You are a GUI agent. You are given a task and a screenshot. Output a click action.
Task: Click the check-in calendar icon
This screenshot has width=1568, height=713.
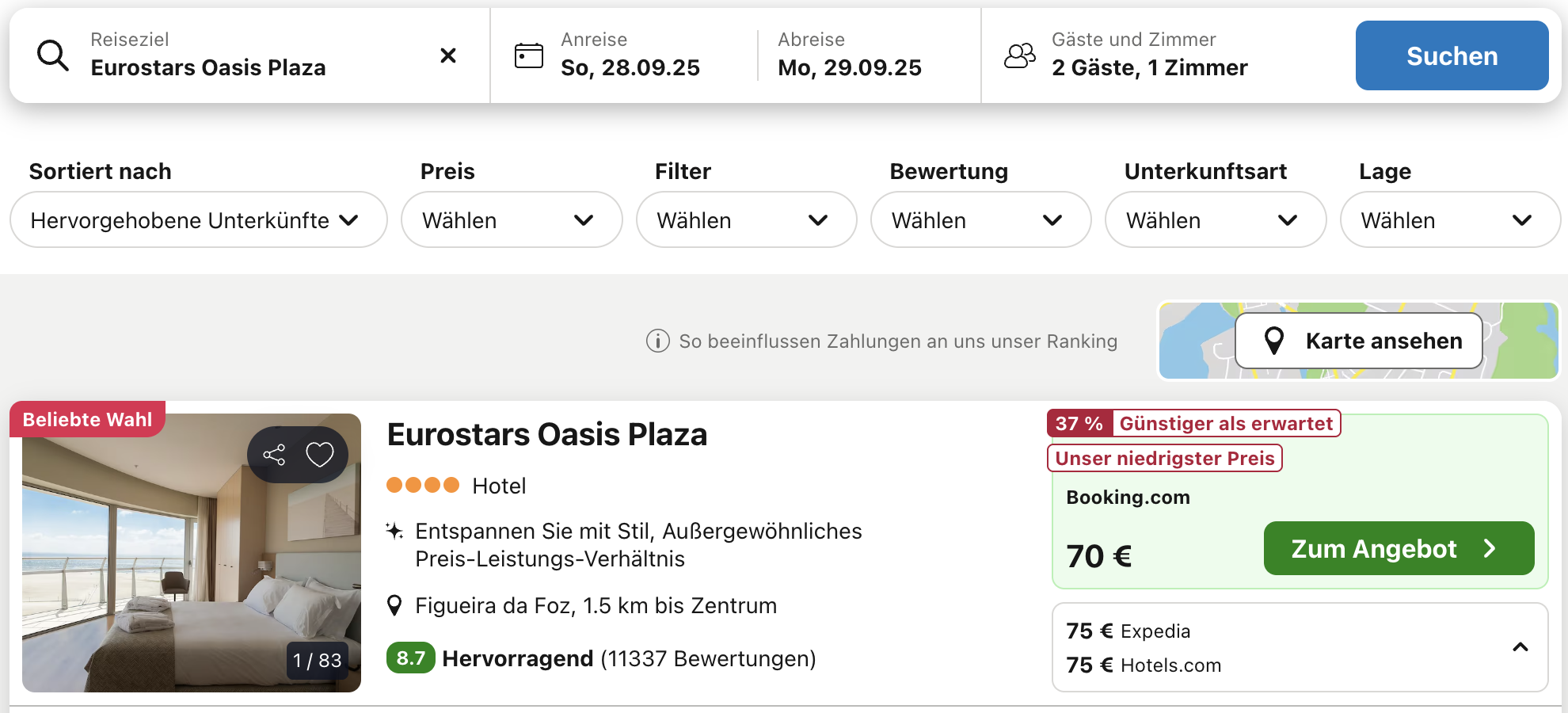tap(528, 55)
